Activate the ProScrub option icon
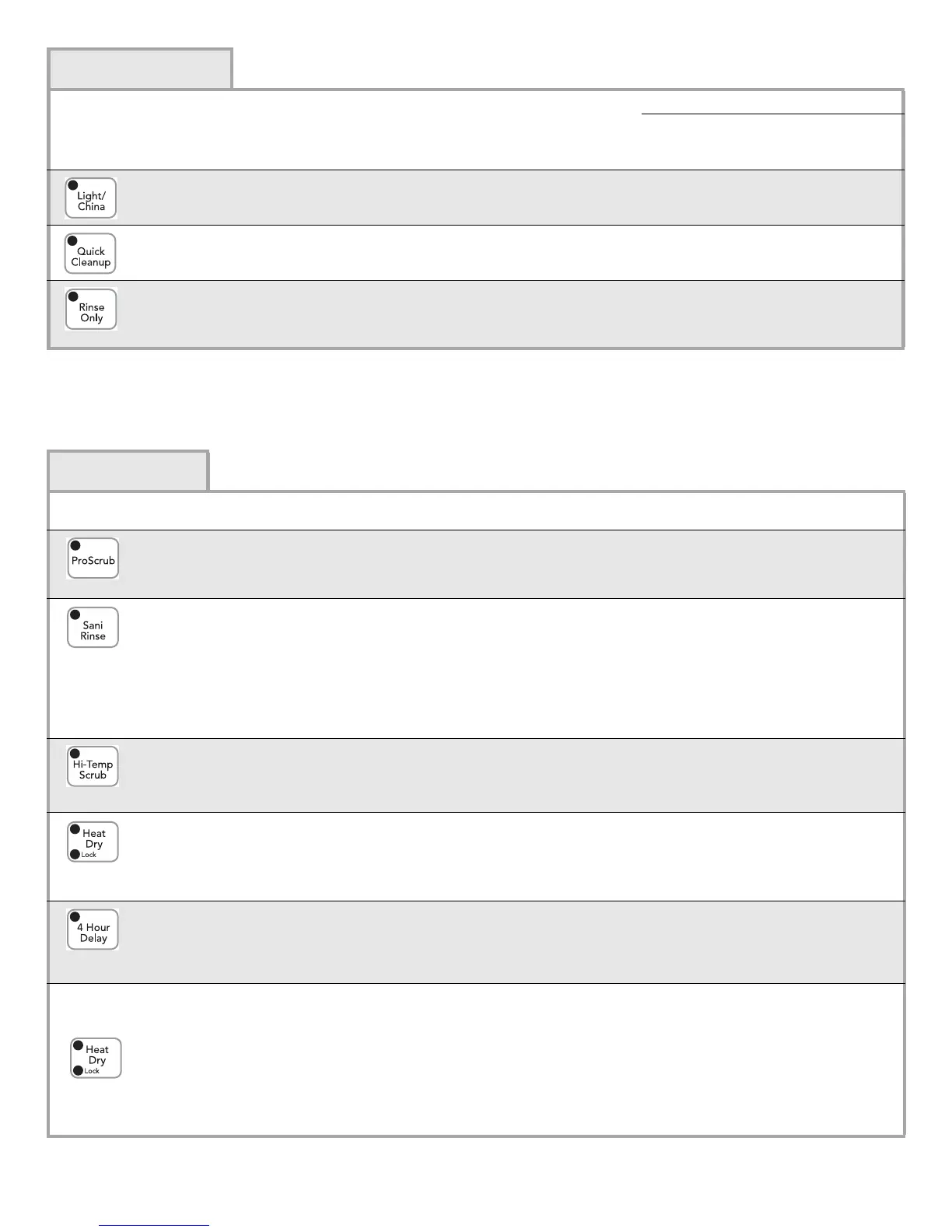 (93, 558)
